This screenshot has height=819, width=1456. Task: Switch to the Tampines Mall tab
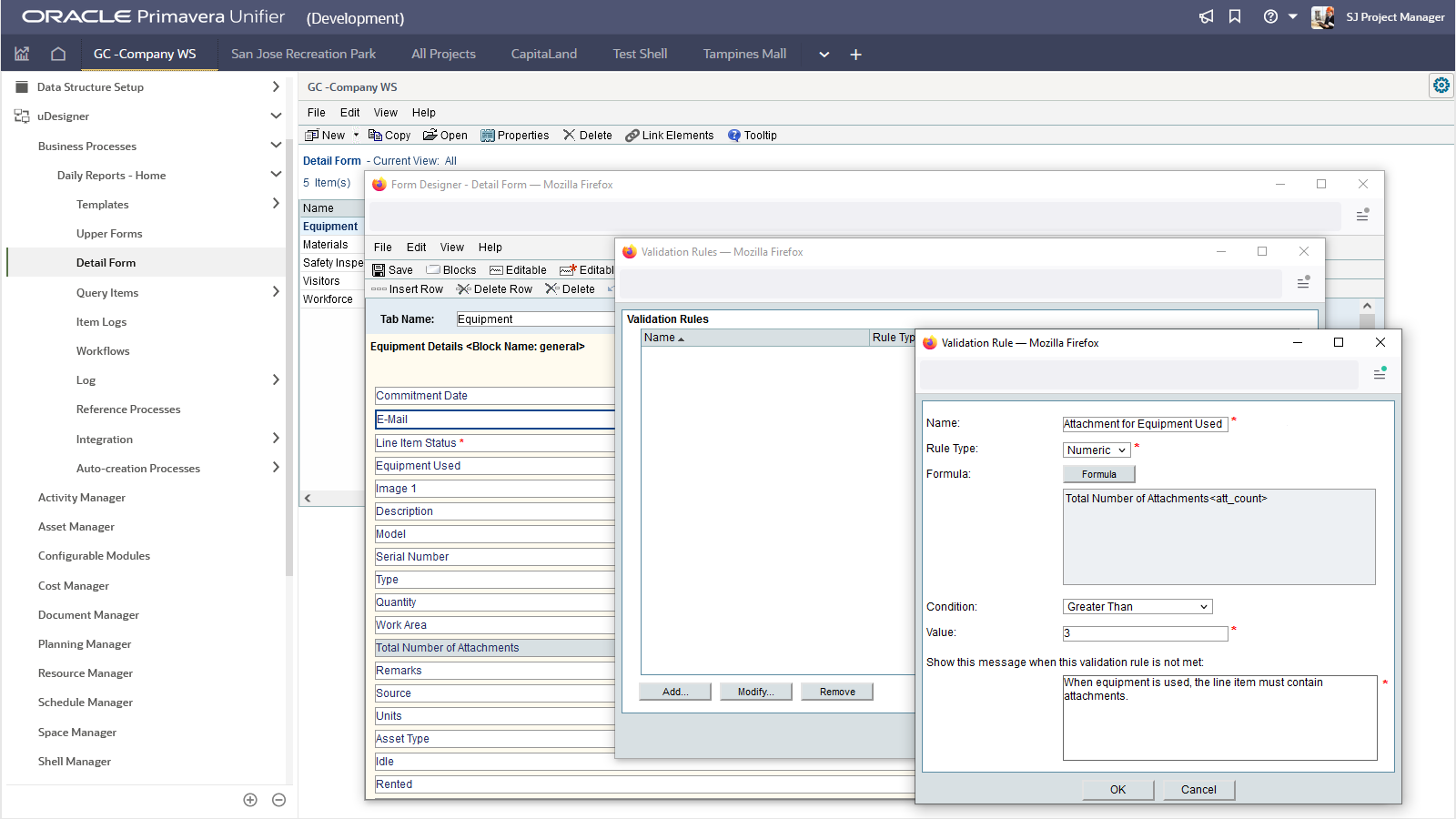coord(744,54)
